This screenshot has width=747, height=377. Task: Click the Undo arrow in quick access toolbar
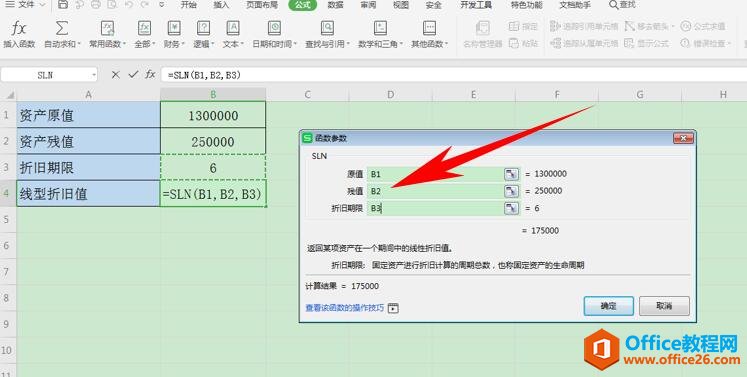128,5
